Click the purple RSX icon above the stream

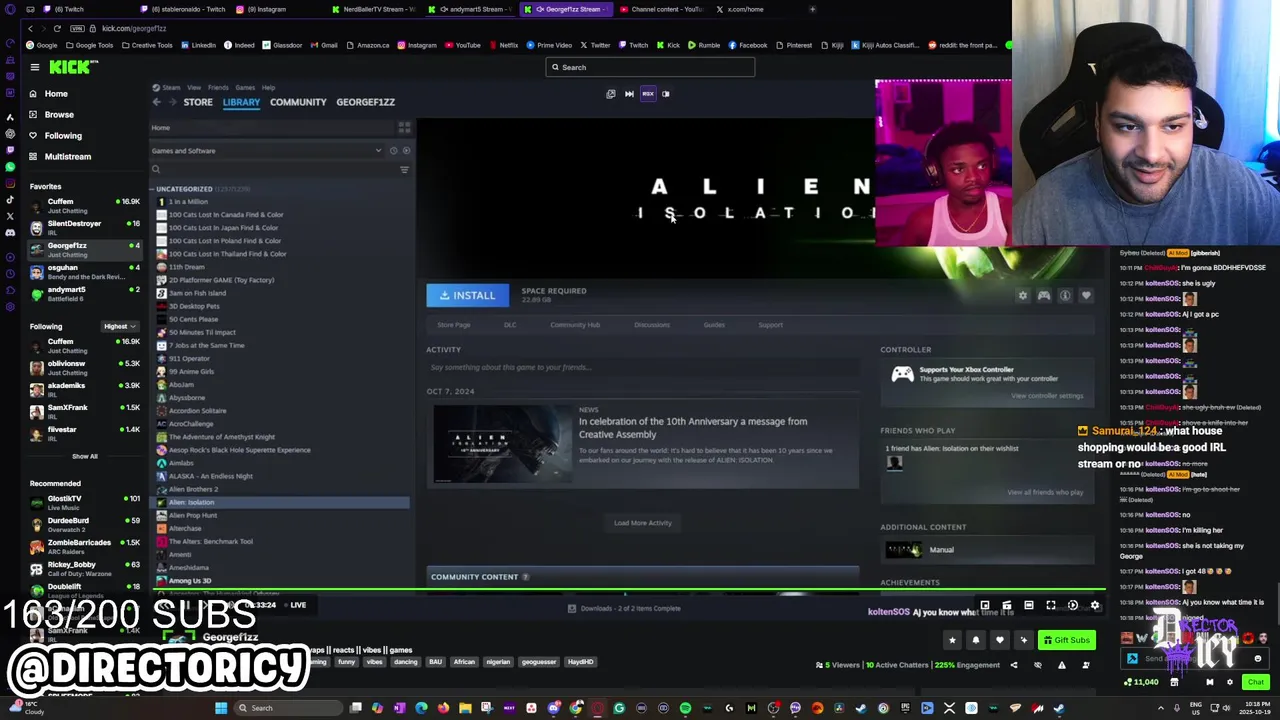coord(647,94)
